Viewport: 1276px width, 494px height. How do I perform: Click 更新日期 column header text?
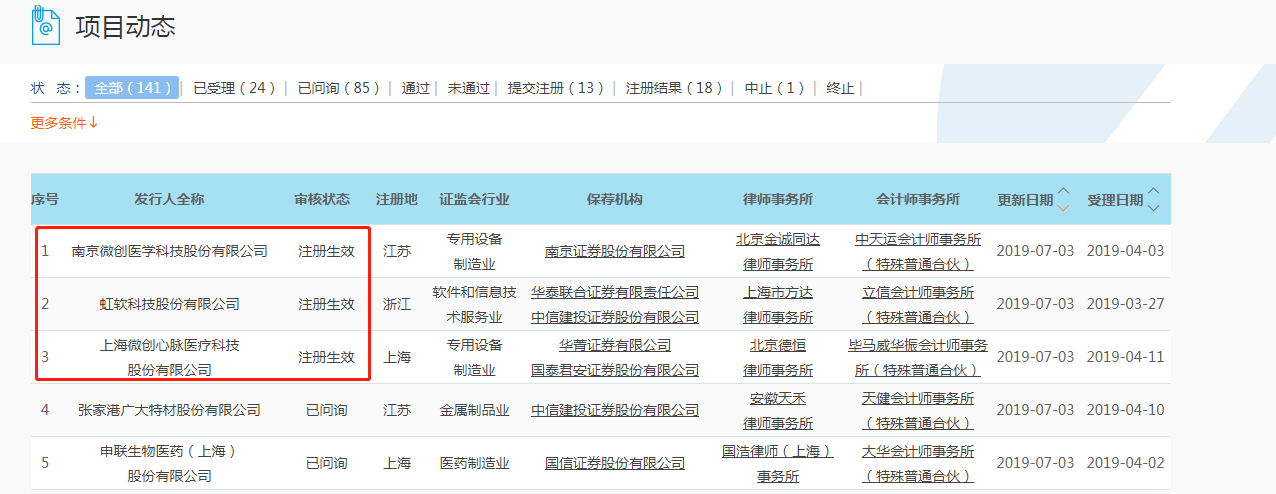pos(1025,200)
